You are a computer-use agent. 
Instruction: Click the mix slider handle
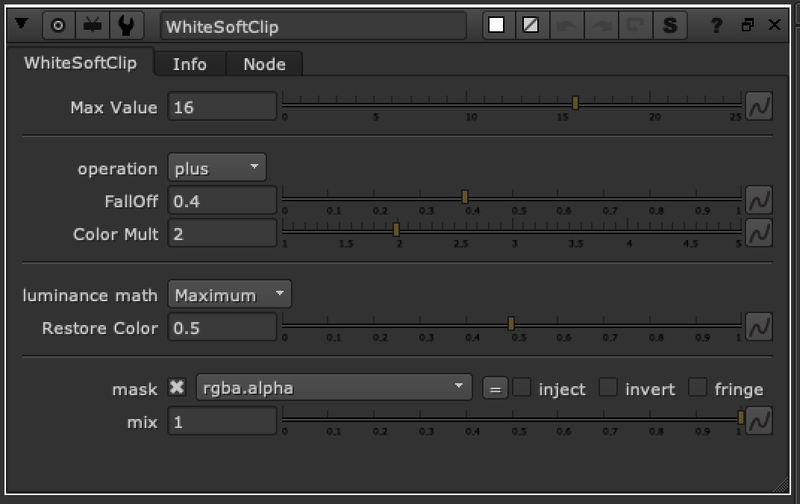pos(741,417)
